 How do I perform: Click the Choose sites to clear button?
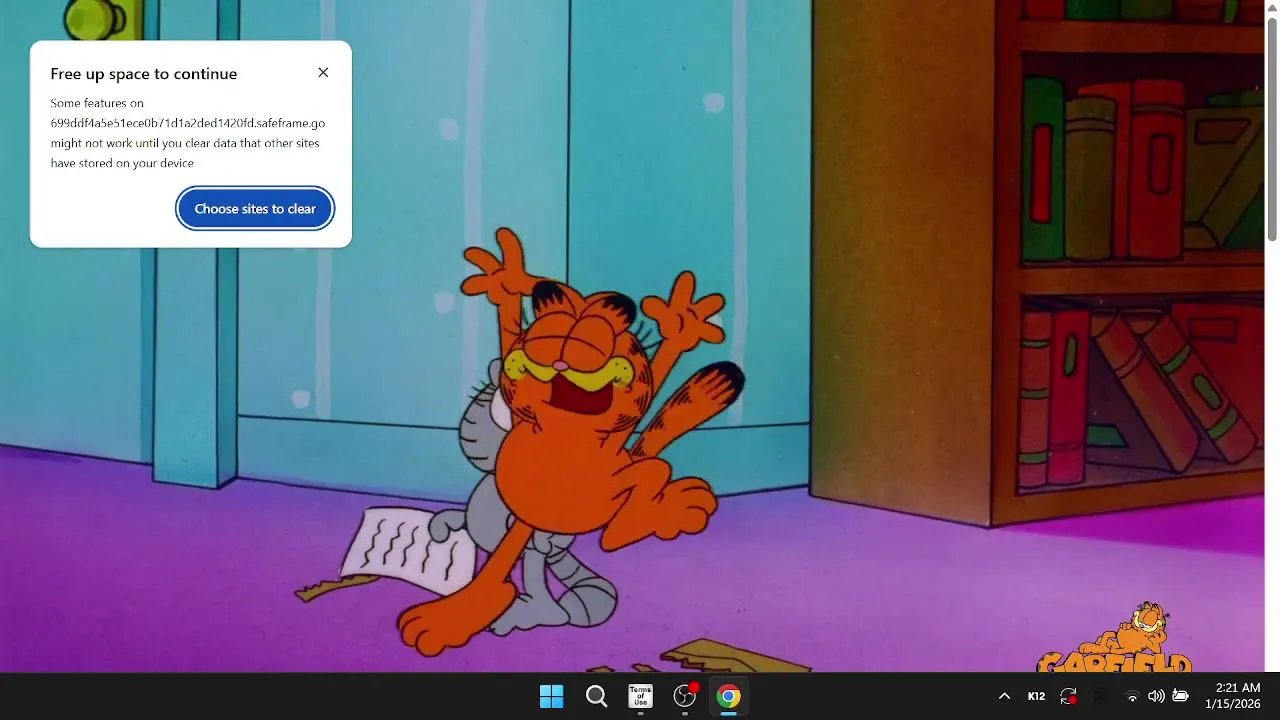(x=255, y=209)
